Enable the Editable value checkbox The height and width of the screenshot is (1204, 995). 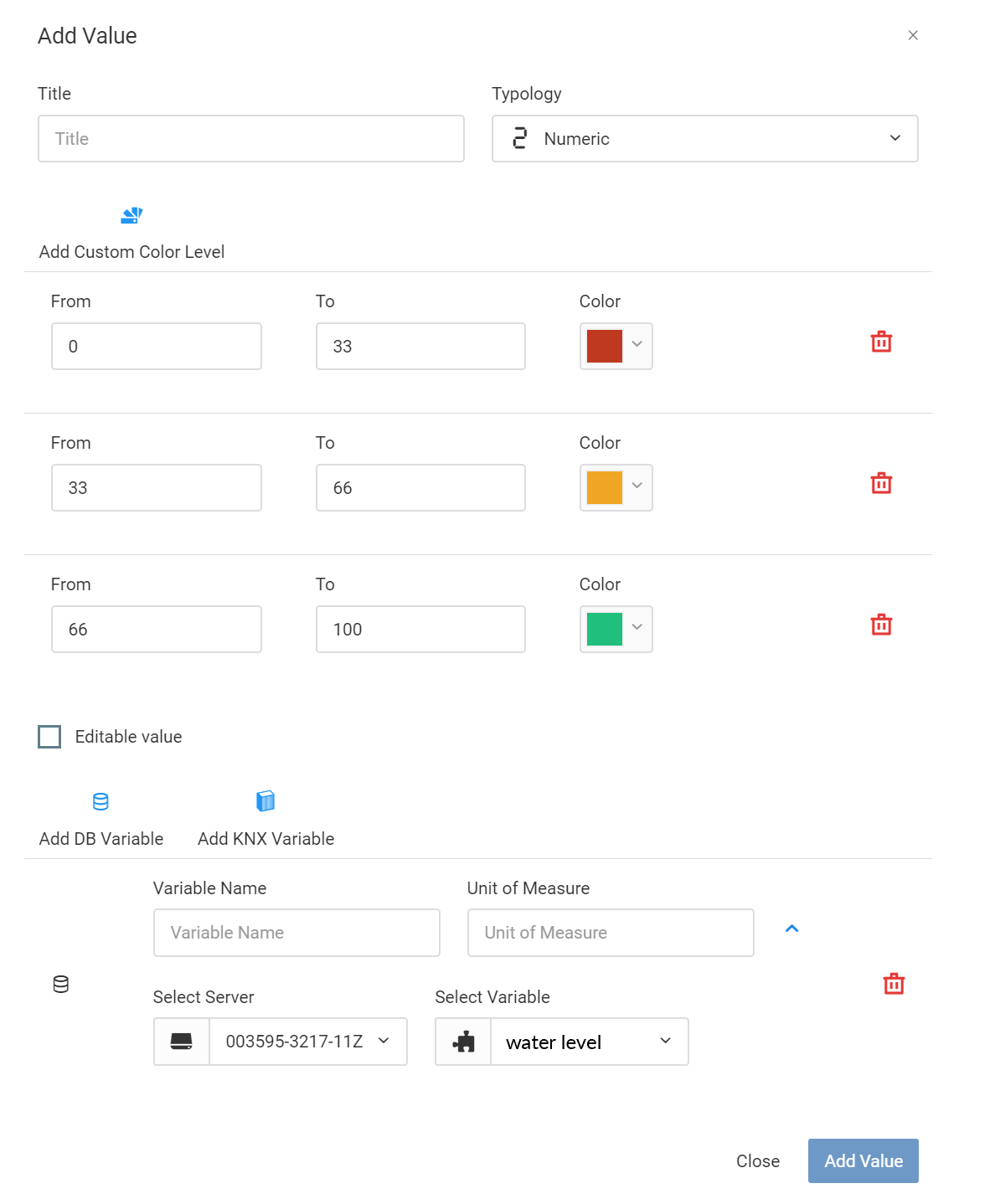[49, 737]
